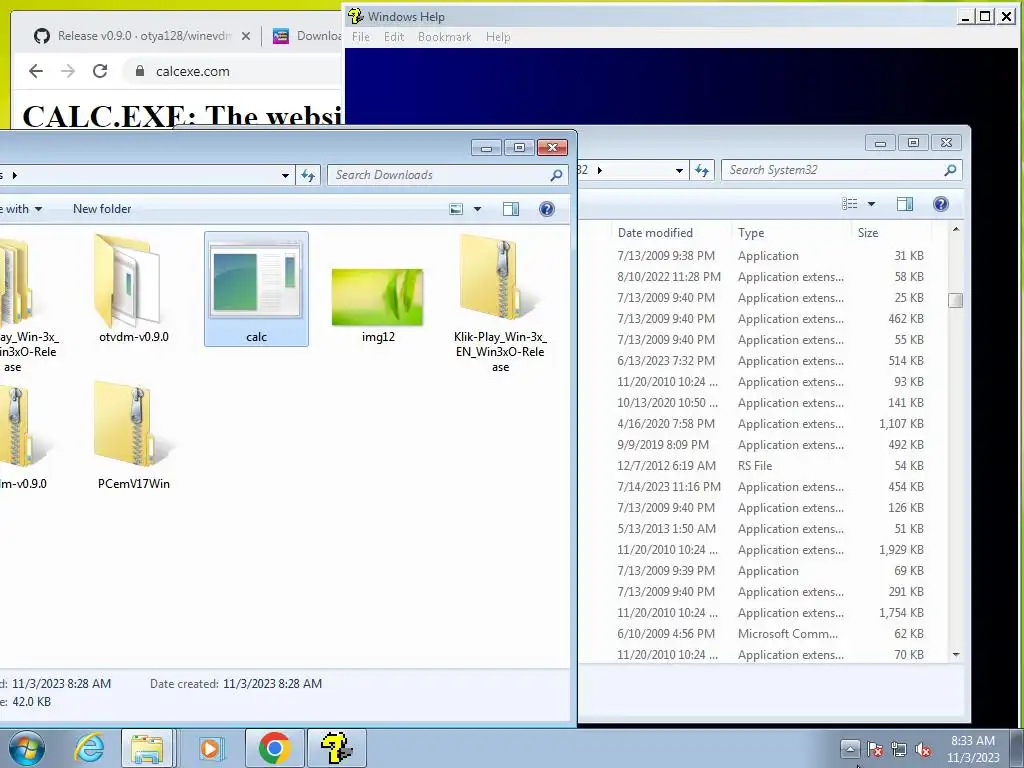The width and height of the screenshot is (1024, 768).
Task: Click New folder in Downloads toolbar
Action: [x=102, y=209]
